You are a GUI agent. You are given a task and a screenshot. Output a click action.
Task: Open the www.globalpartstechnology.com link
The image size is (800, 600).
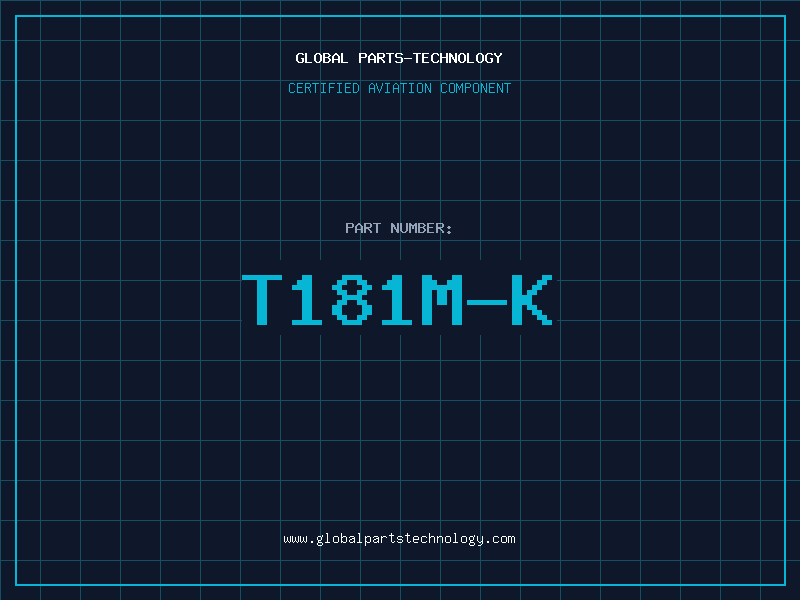click(x=399, y=539)
